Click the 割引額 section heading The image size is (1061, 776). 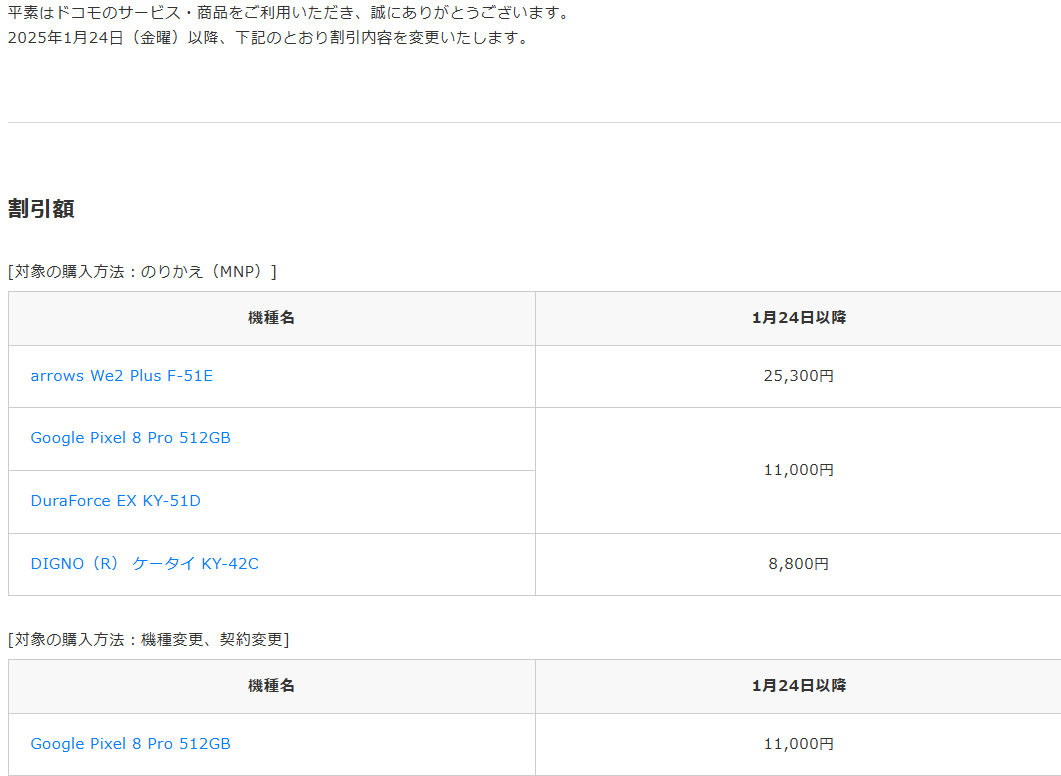(41, 209)
